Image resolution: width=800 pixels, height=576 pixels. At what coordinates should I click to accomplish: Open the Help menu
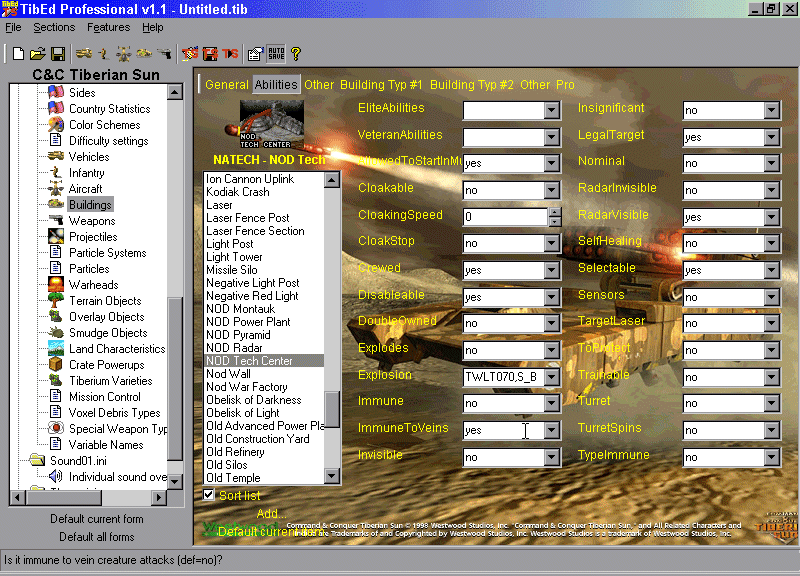click(153, 27)
